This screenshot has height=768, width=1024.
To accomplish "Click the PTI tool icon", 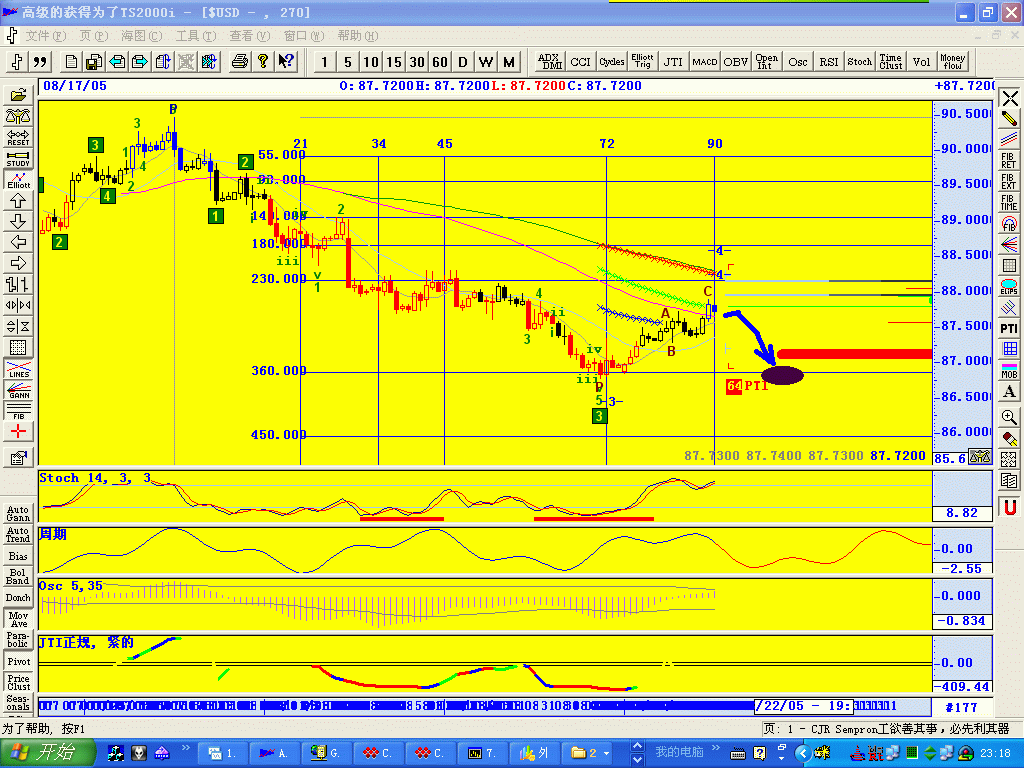I will pos(1010,327).
